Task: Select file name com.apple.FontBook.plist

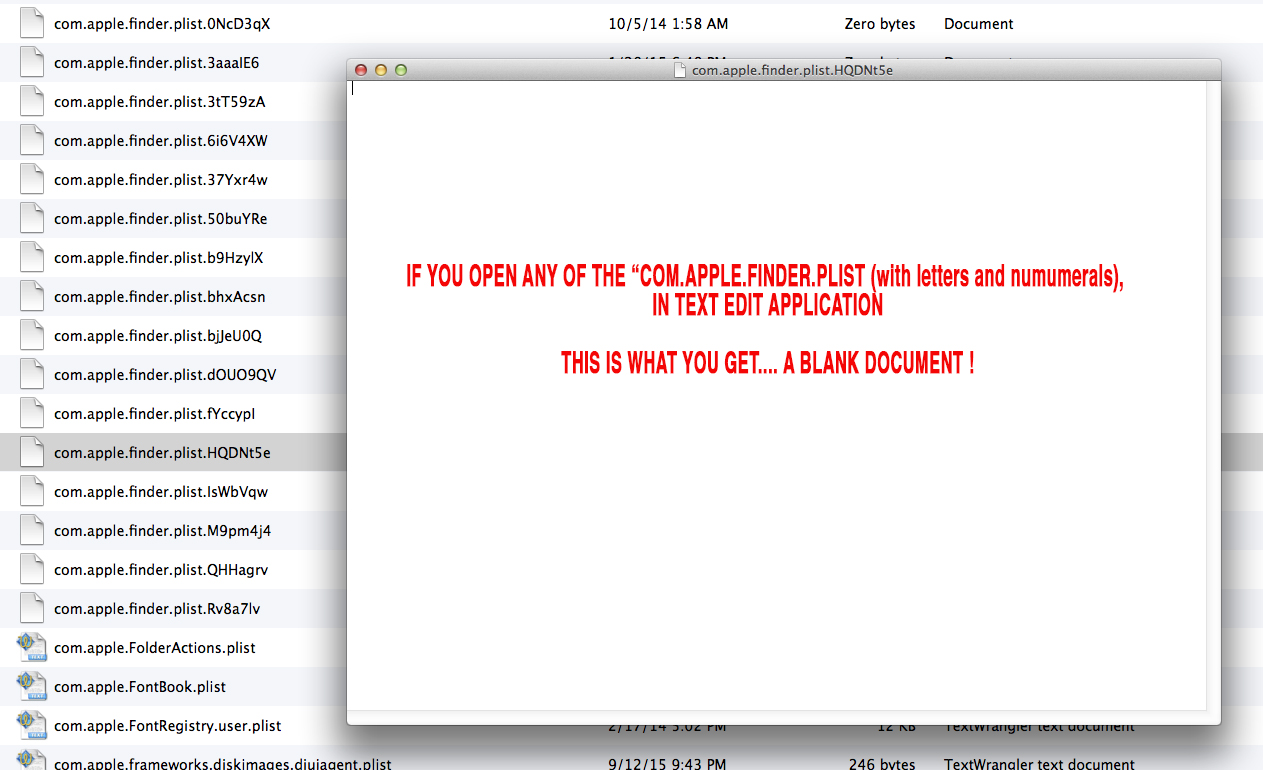Action: coord(140,687)
